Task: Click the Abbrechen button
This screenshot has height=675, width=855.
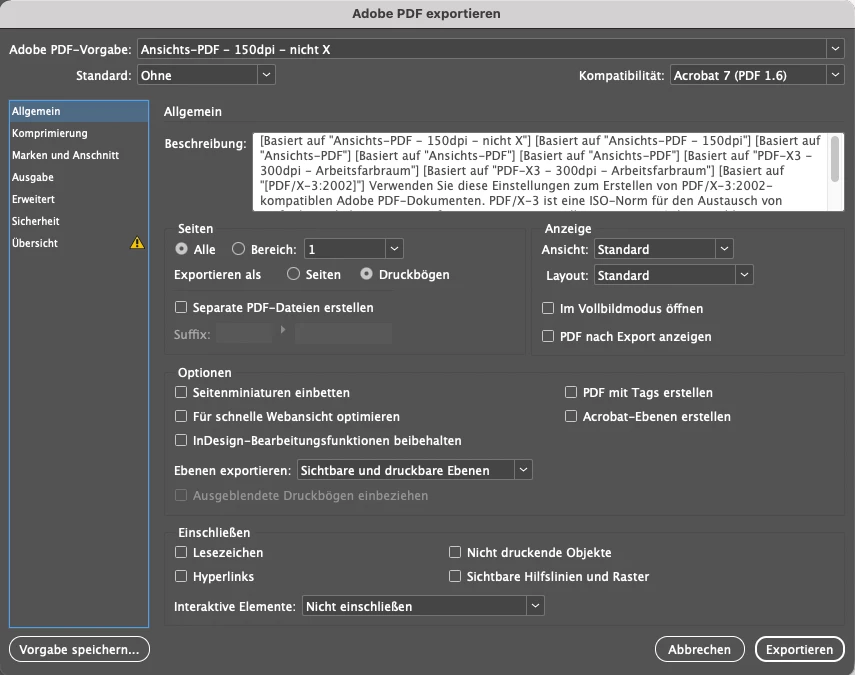Action: click(700, 649)
